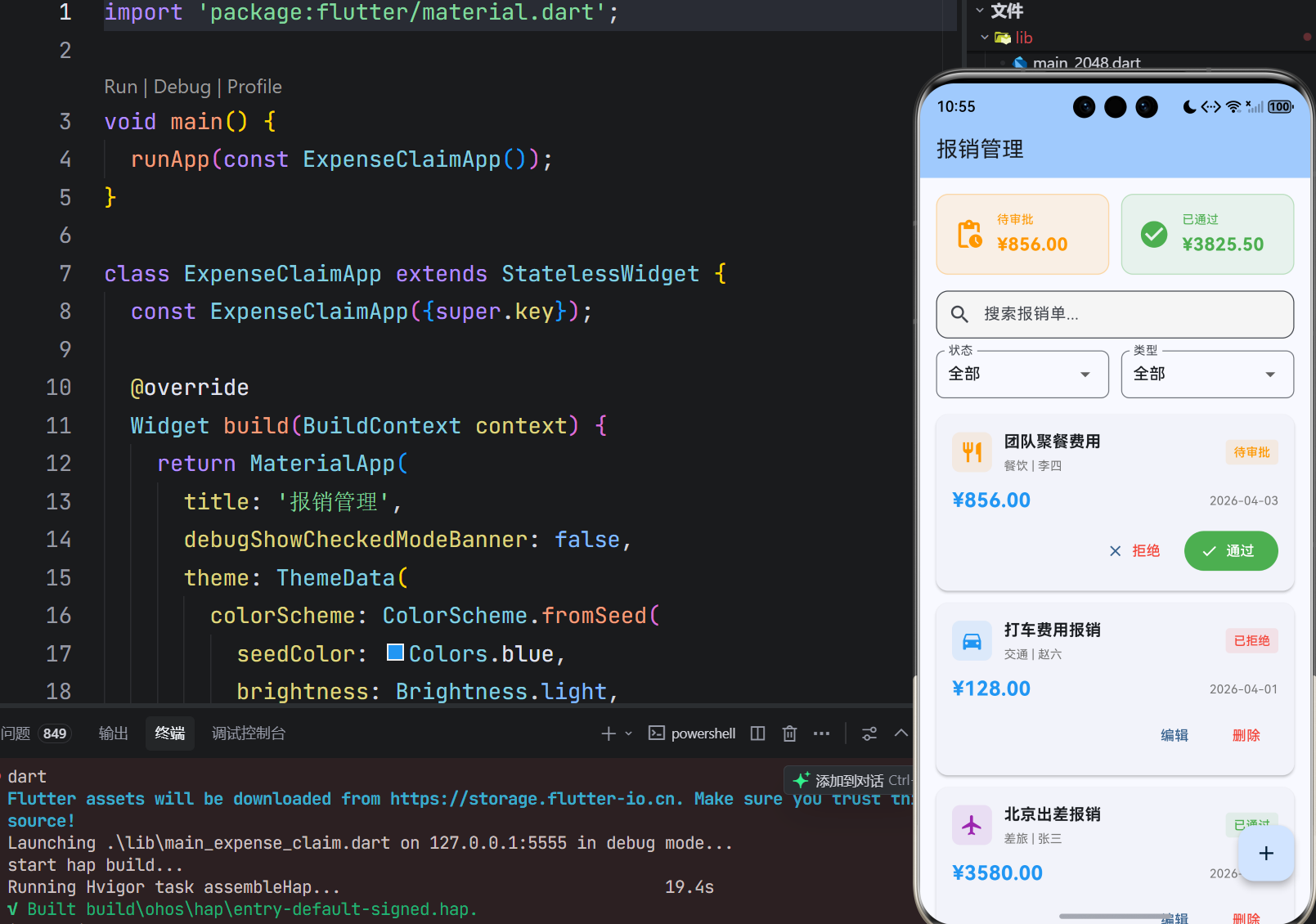Open terminal more actions ellipsis menu

tap(821, 733)
